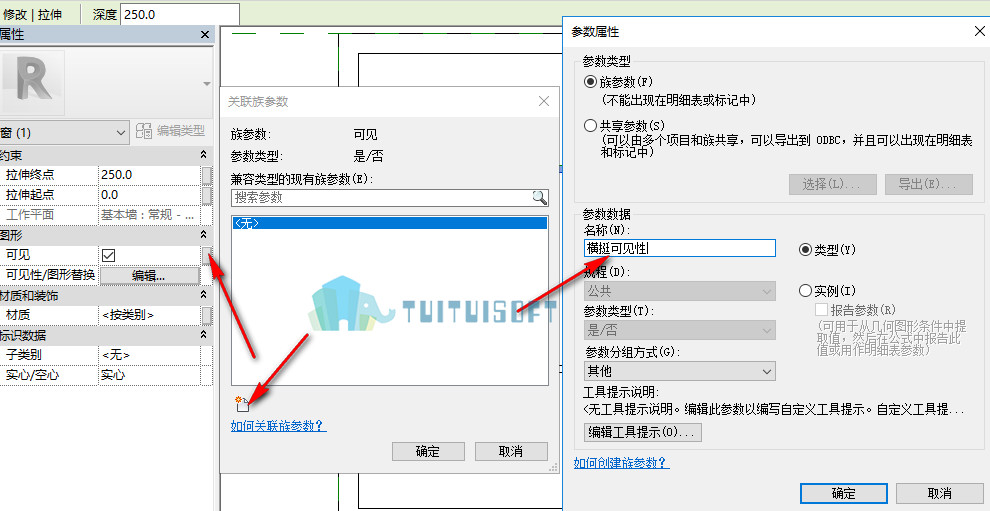Click the 材质 value <按类别>
The width and height of the screenshot is (990, 511).
point(149,315)
